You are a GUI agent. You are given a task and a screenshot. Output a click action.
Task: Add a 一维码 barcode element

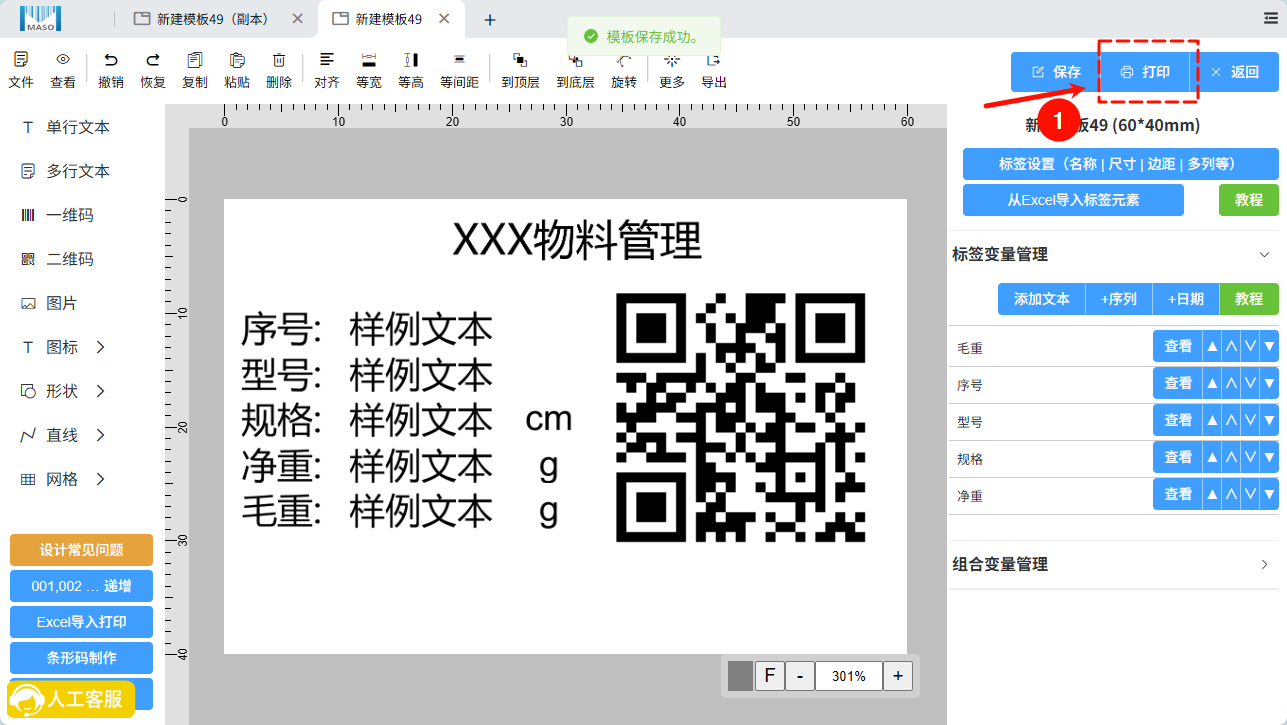point(58,215)
